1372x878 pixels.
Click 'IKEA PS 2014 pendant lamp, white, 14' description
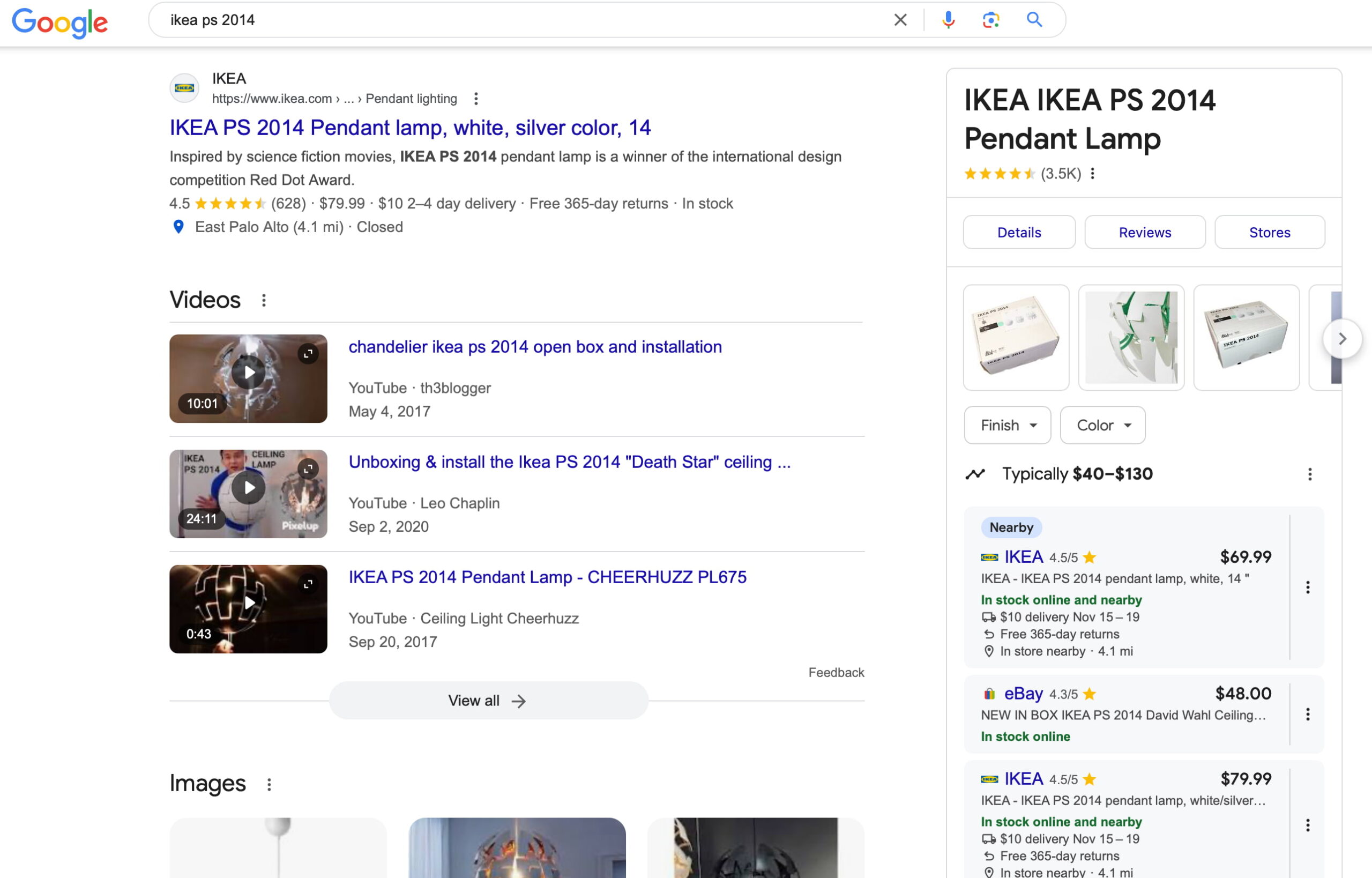coord(1115,579)
